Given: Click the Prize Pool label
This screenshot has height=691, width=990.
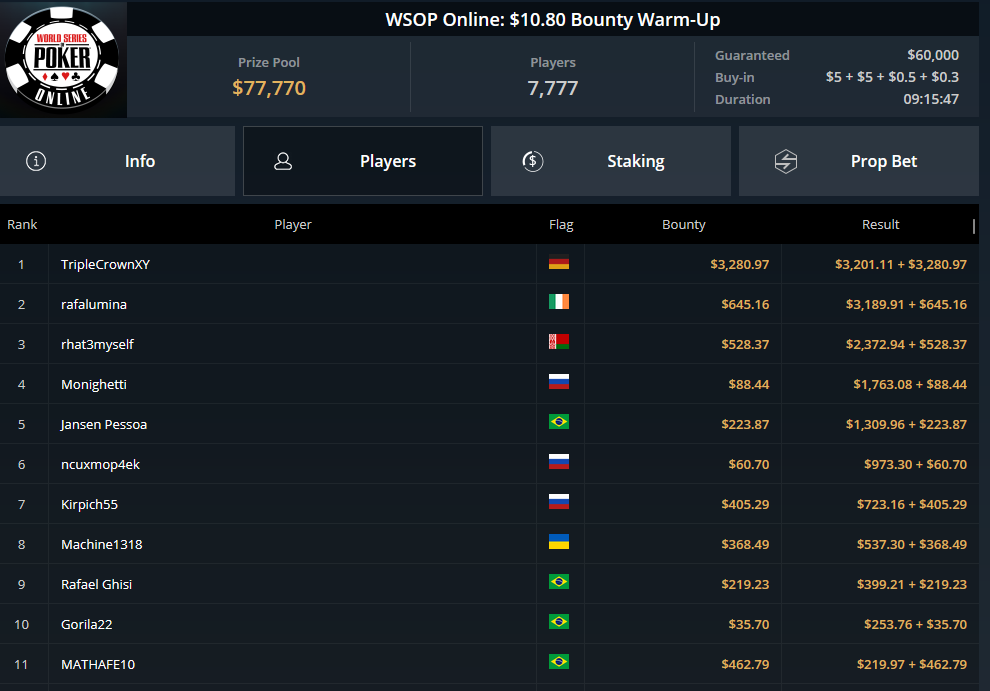Looking at the screenshot, I should [269, 63].
